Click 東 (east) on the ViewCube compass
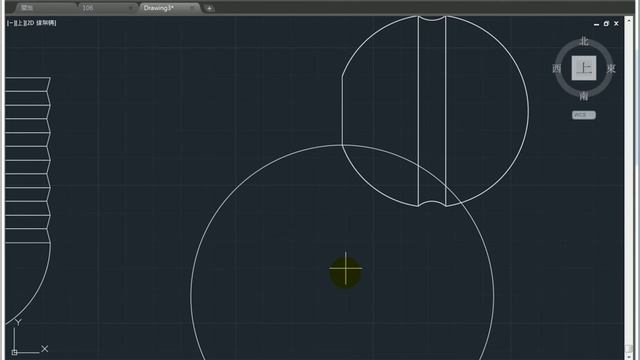The width and height of the screenshot is (640, 360). (611, 69)
